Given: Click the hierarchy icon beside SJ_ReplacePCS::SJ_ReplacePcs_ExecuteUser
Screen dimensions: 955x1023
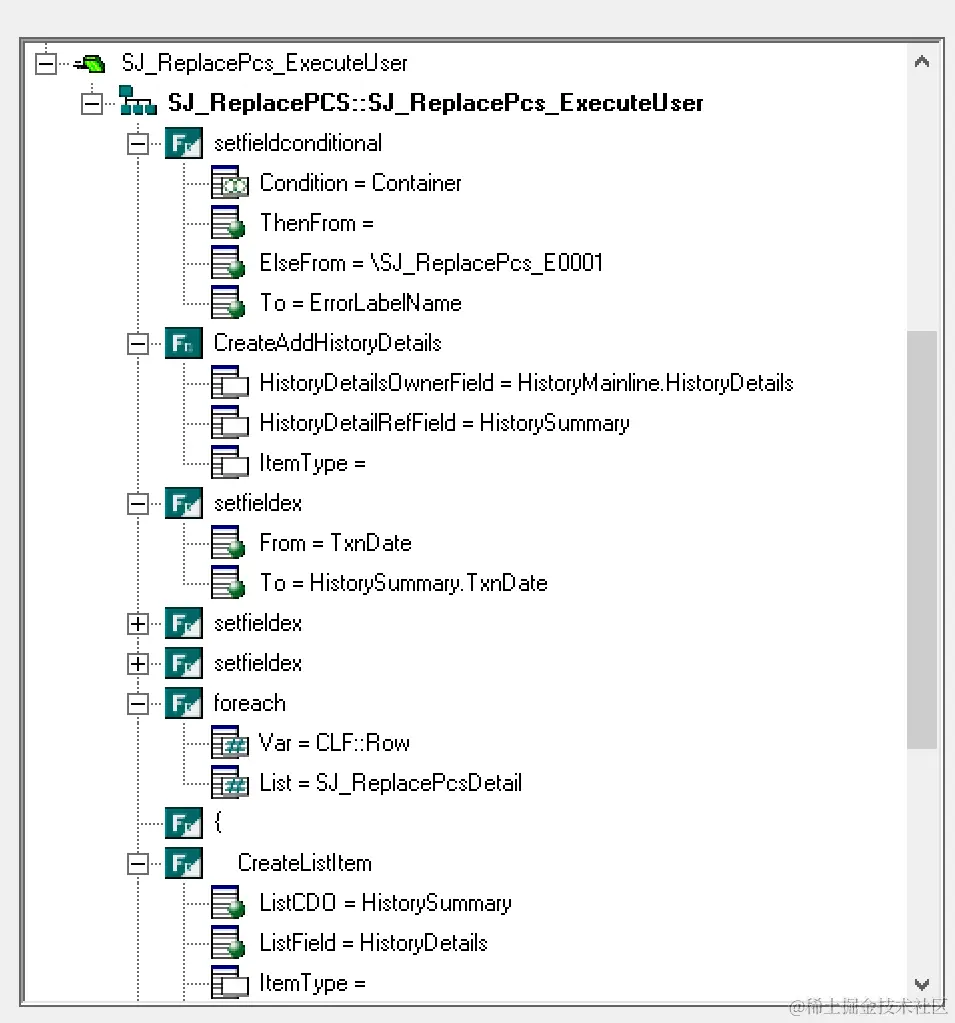Looking at the screenshot, I should (138, 100).
